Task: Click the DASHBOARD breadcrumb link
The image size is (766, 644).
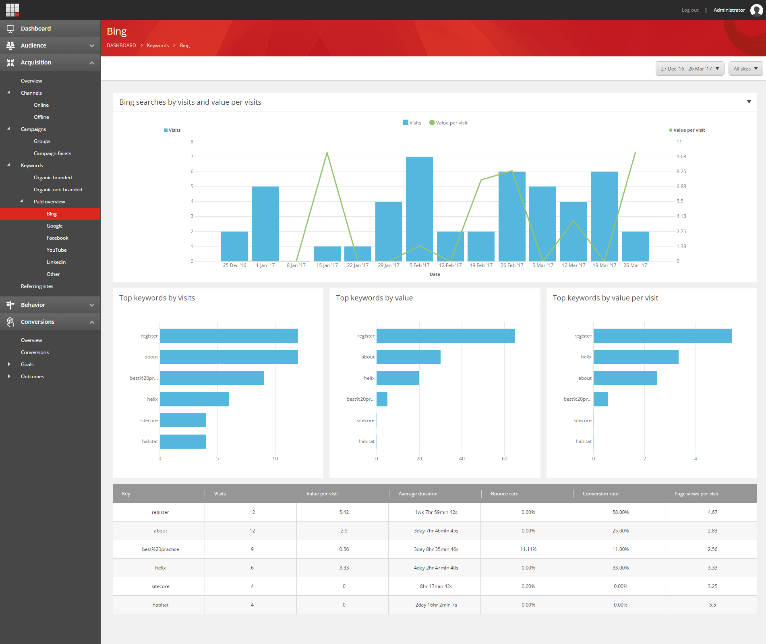Action: [x=121, y=45]
